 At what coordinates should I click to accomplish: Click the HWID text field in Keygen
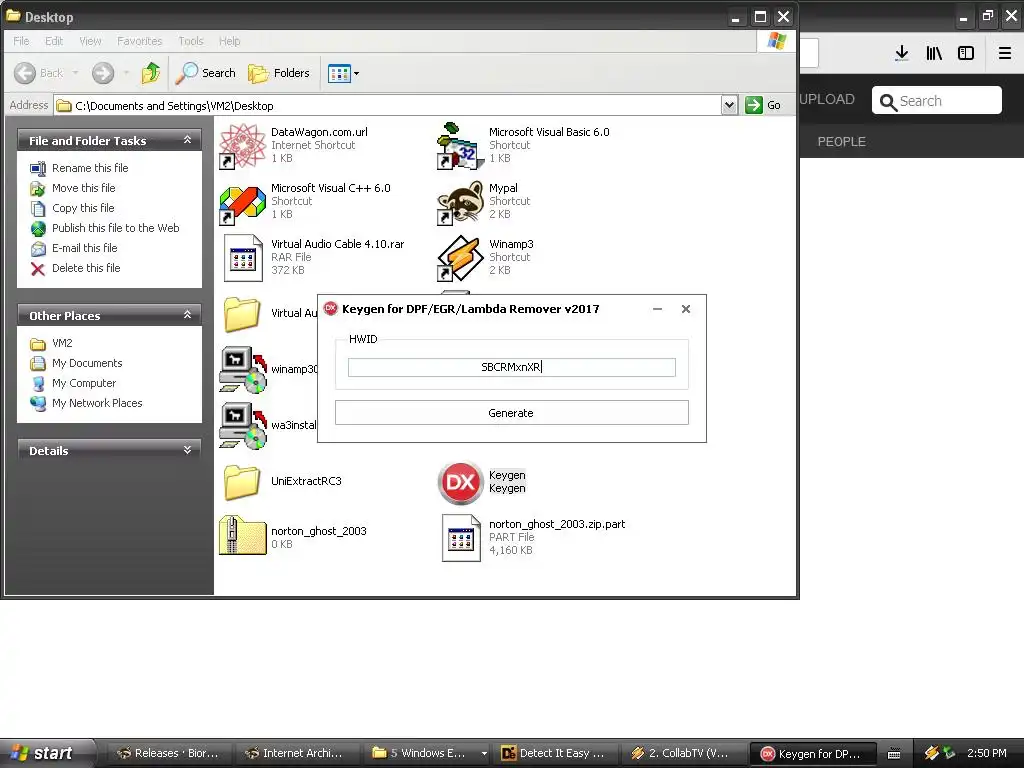pyautogui.click(x=511, y=368)
